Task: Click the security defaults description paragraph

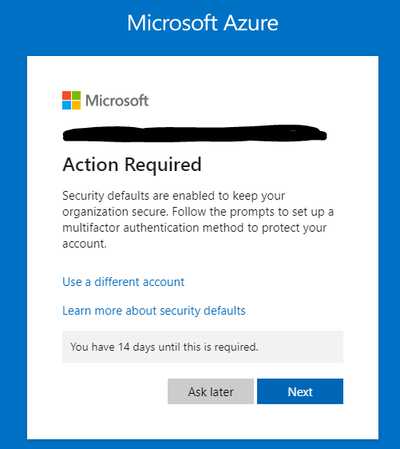Action: coord(198,220)
